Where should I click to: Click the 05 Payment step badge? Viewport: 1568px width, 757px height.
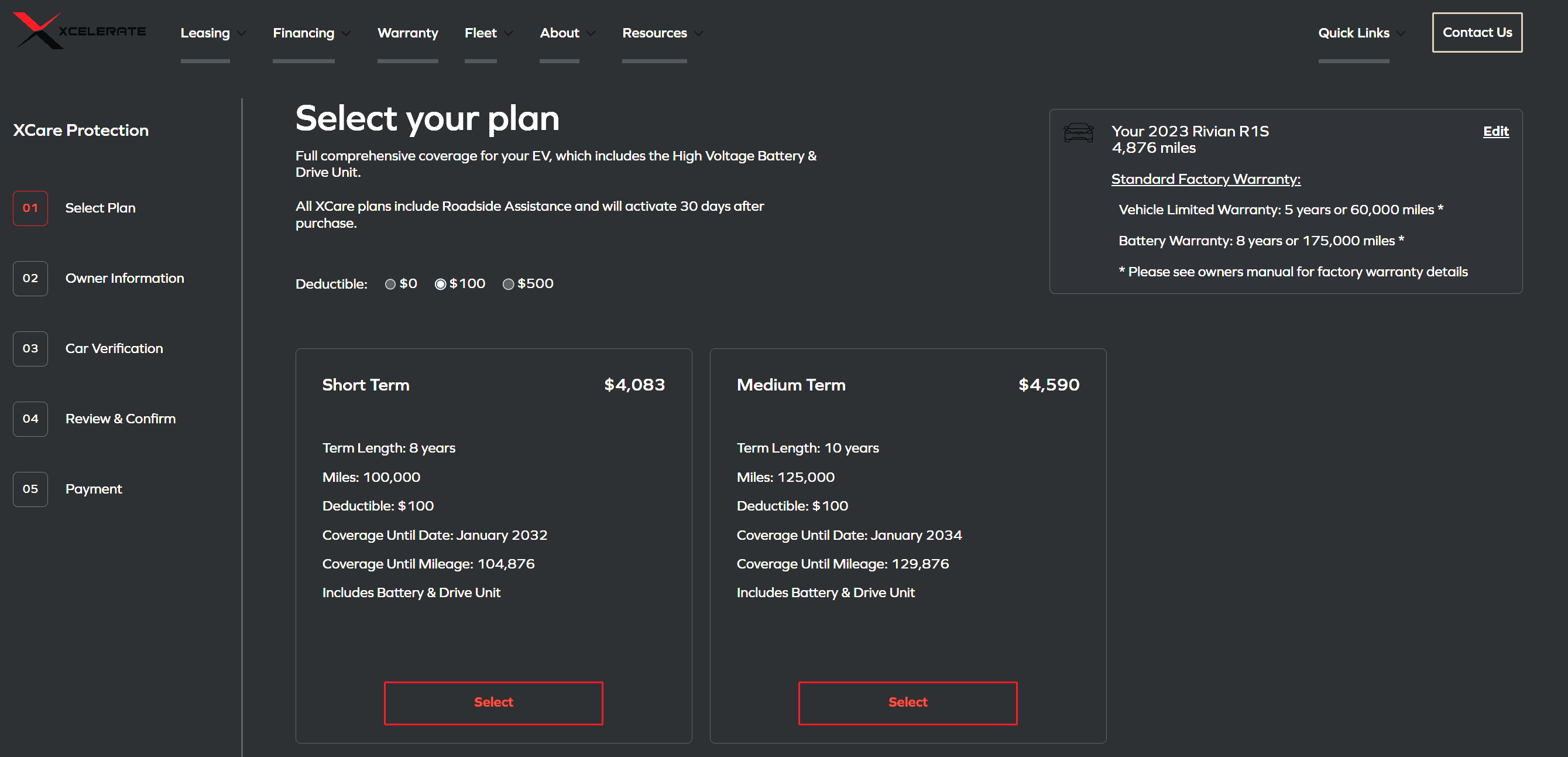[30, 489]
